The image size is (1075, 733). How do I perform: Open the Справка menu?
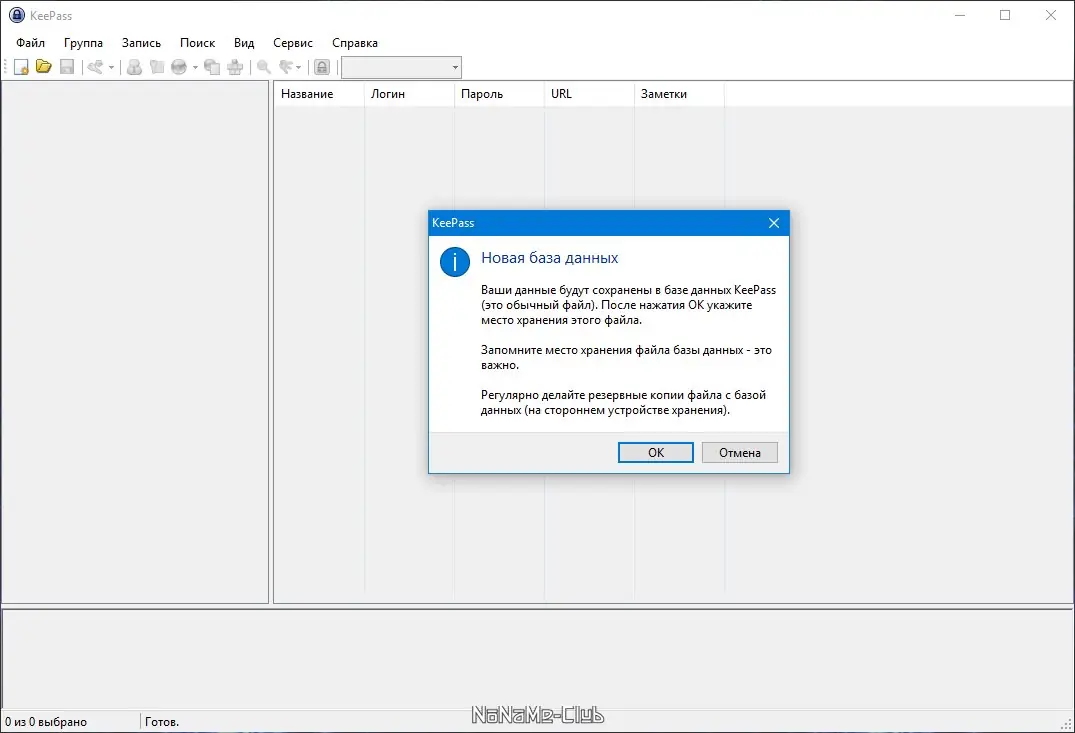(354, 43)
